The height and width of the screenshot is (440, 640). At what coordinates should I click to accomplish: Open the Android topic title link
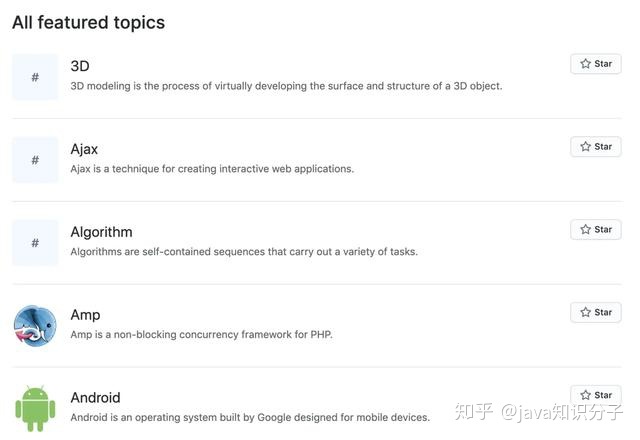pos(96,398)
